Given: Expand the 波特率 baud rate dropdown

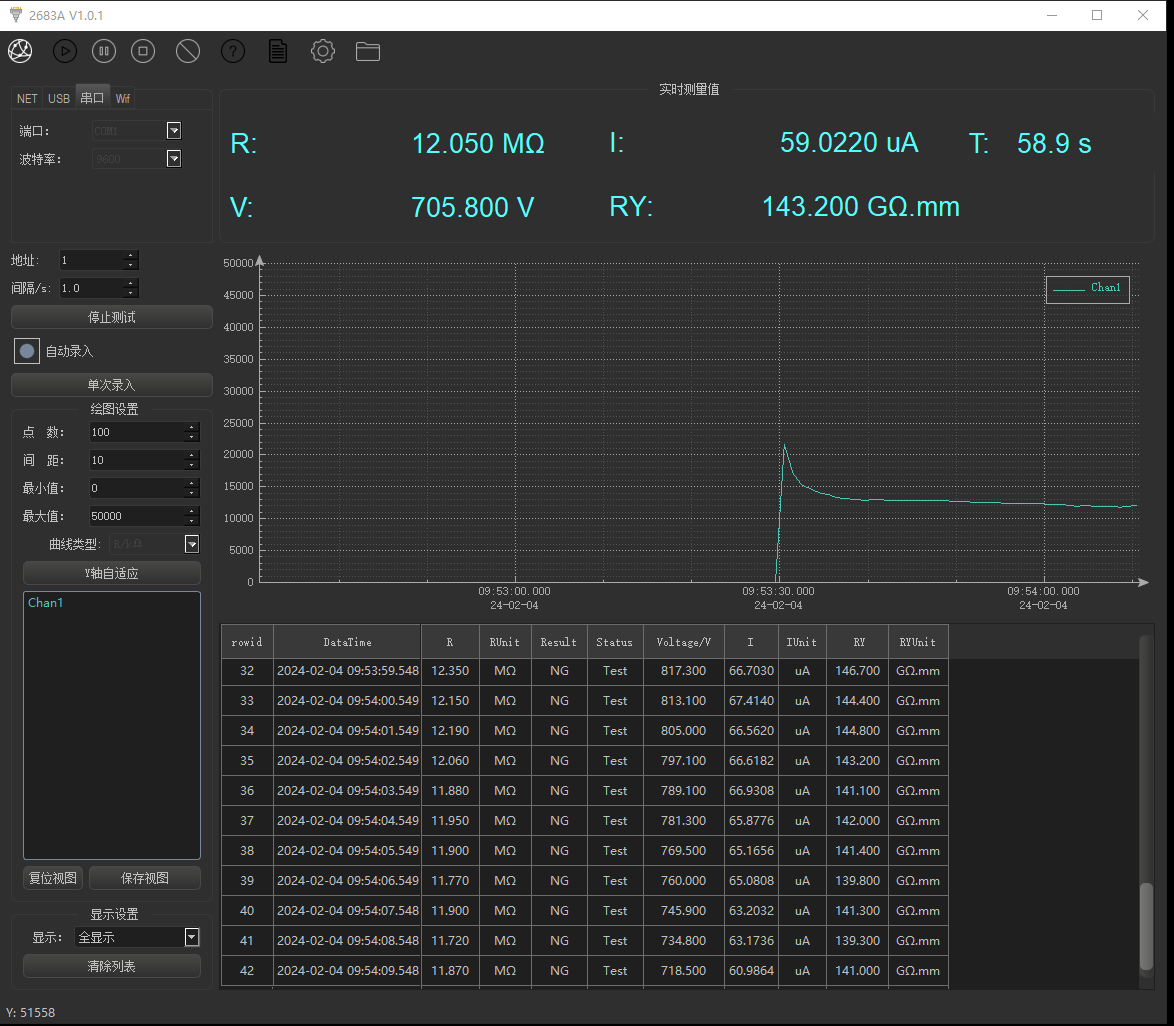Looking at the screenshot, I should [x=173, y=158].
